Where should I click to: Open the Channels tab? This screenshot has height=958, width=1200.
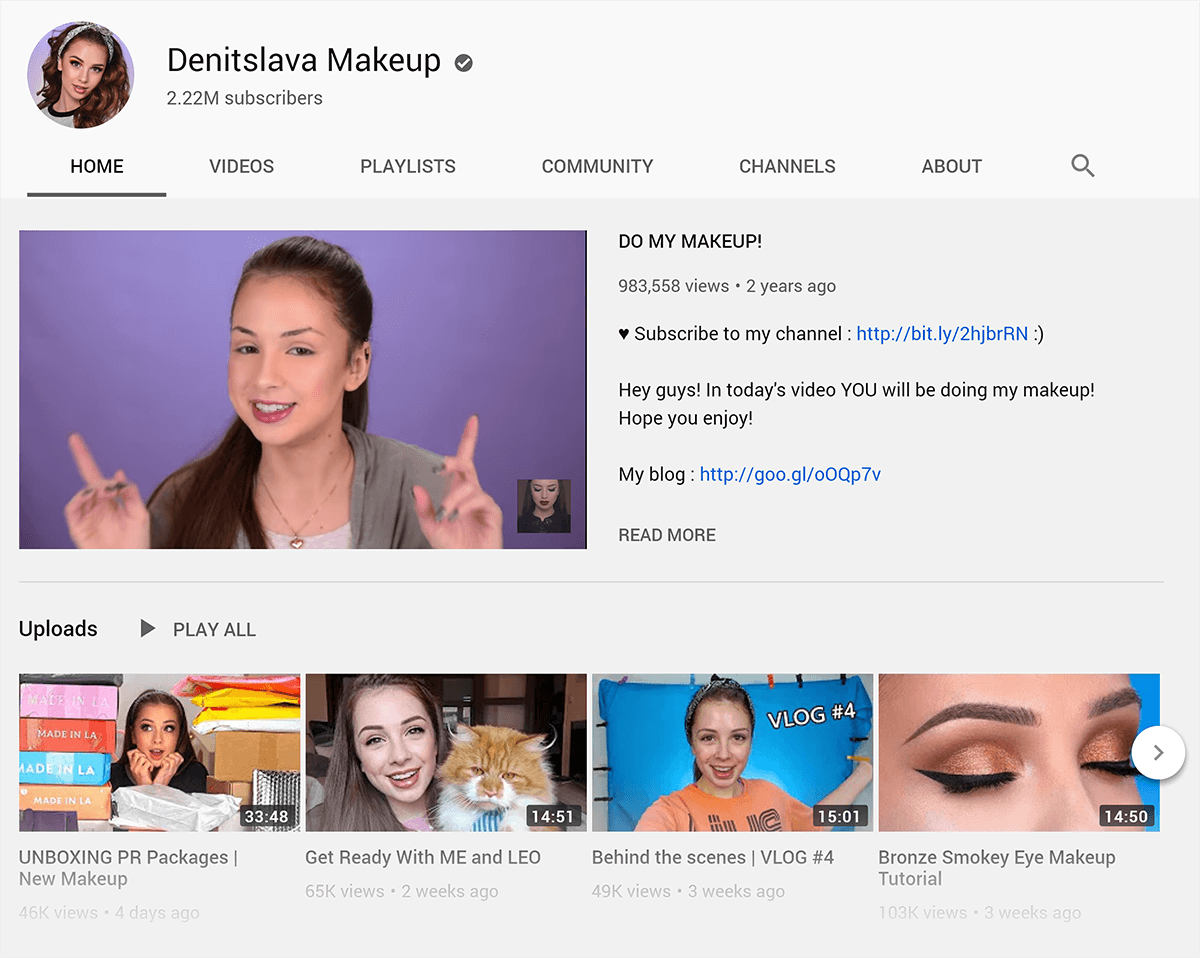[x=787, y=167]
